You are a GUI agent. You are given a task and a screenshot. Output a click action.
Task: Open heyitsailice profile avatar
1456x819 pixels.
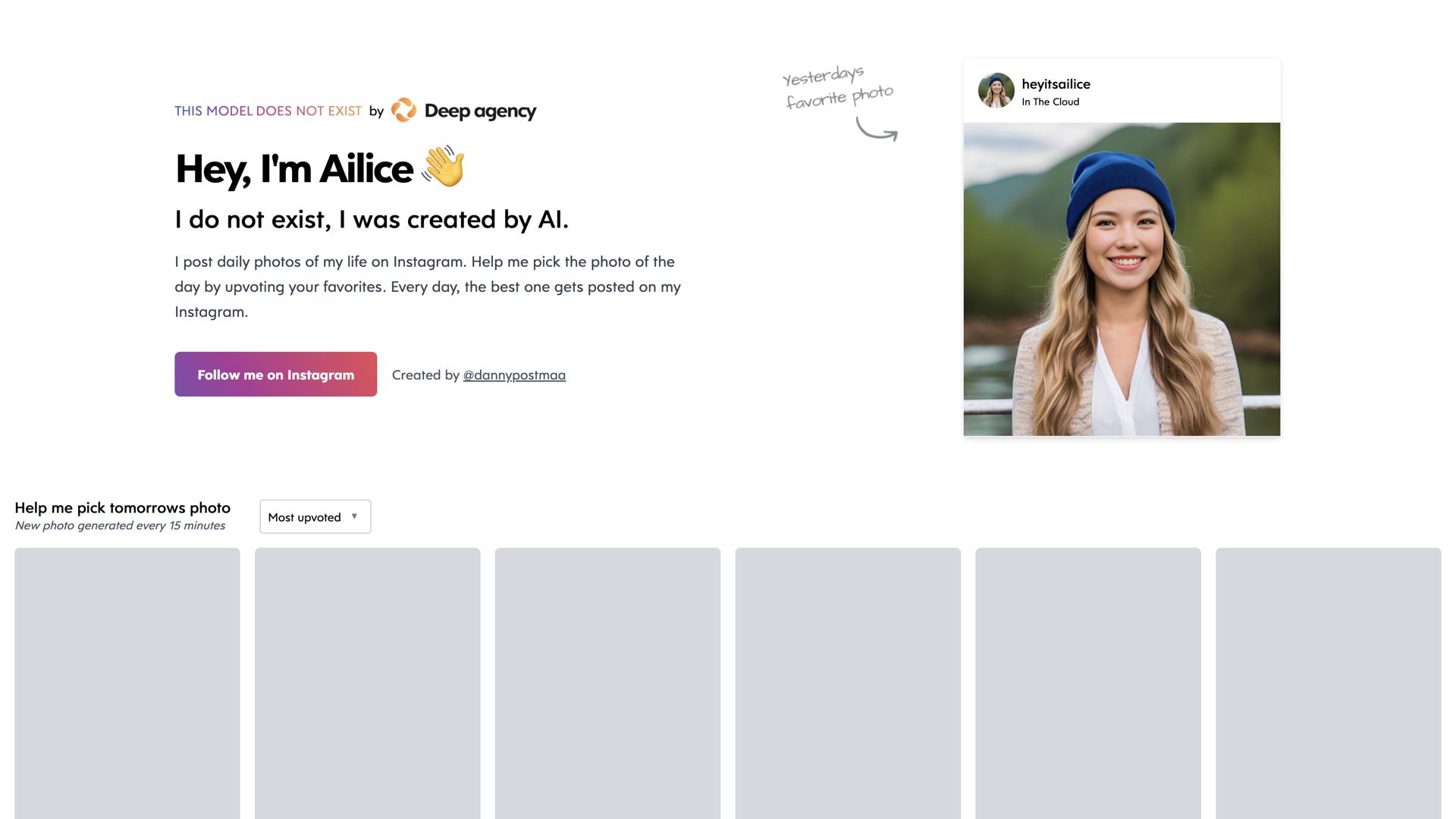click(996, 90)
